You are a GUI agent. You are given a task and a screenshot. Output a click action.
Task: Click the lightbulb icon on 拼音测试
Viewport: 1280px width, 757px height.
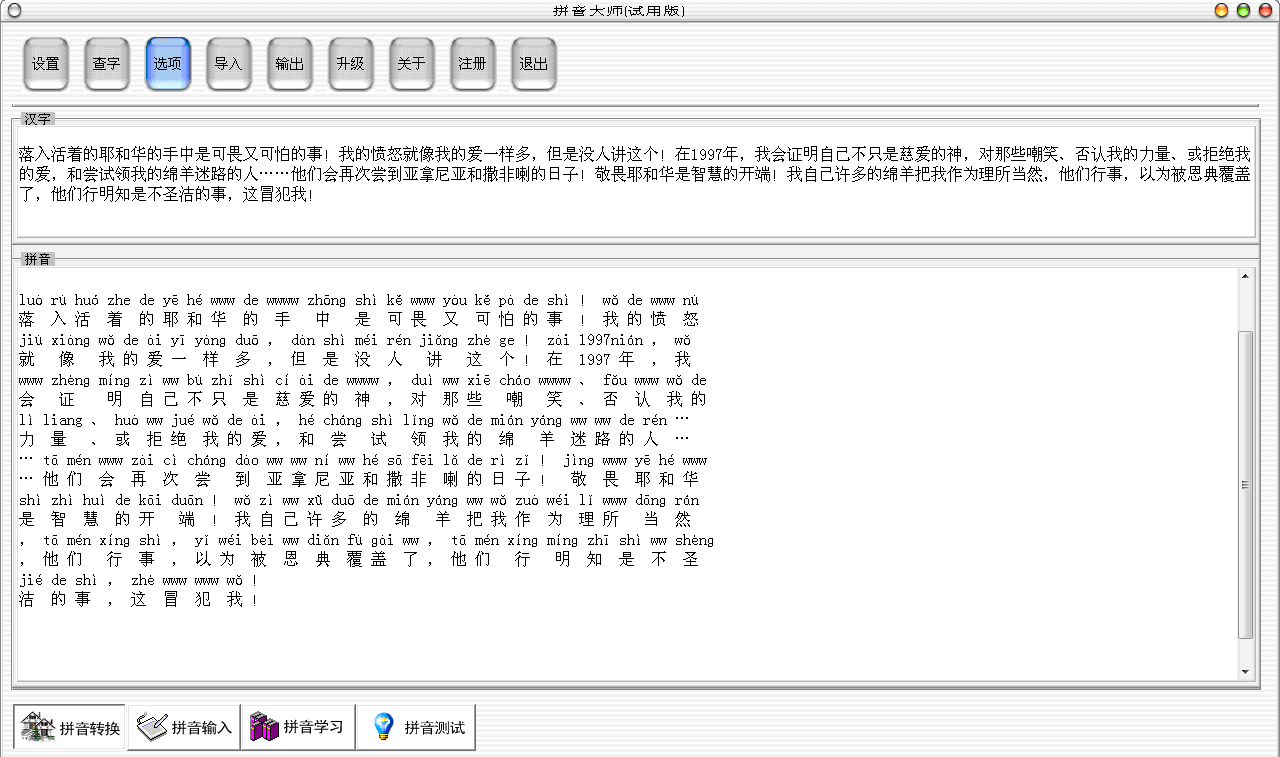point(383,727)
